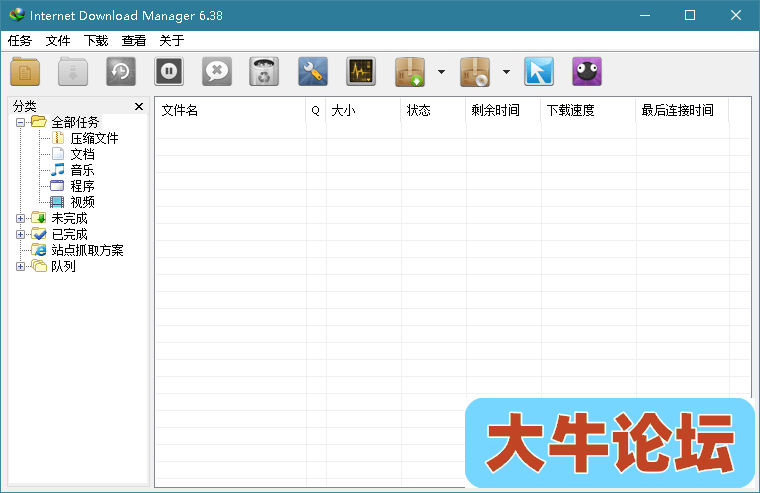This screenshot has width=760, height=493.
Task: Sort by 下载速度 column header
Action: pos(588,111)
